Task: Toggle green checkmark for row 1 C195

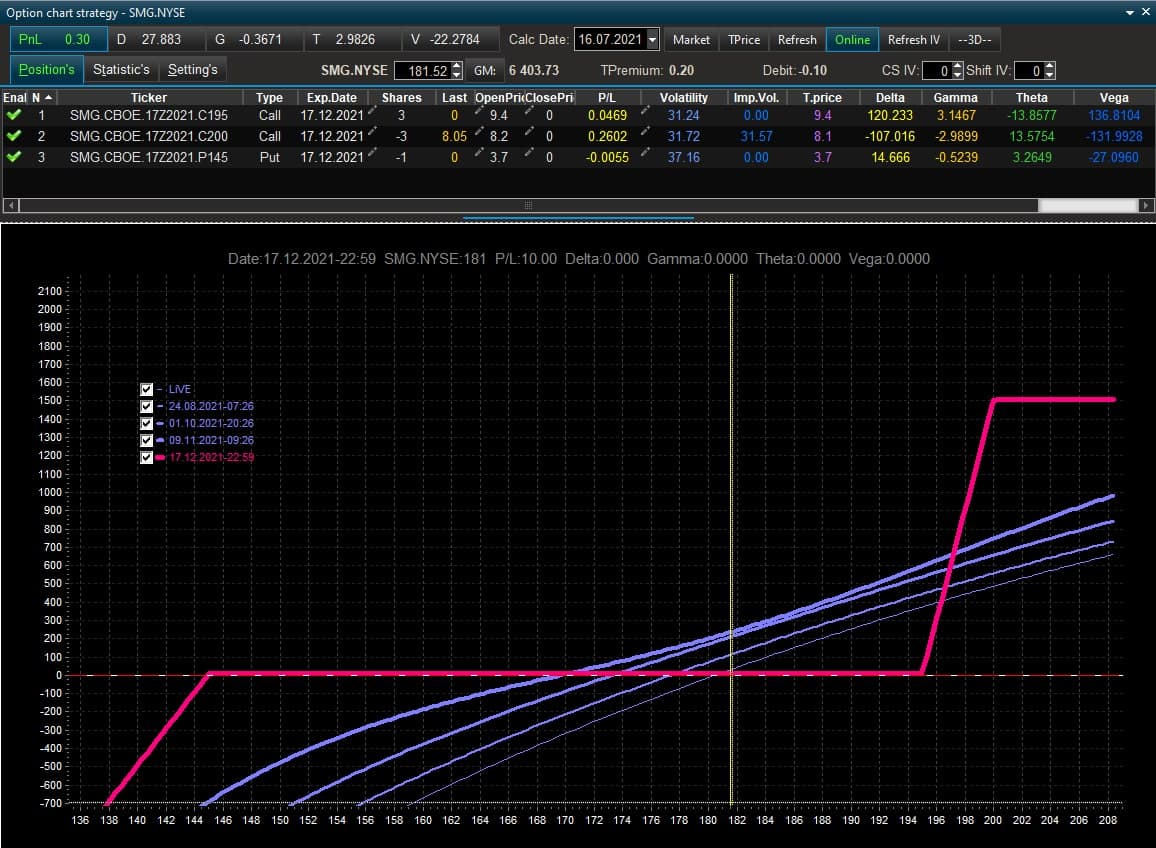Action: click(13, 115)
